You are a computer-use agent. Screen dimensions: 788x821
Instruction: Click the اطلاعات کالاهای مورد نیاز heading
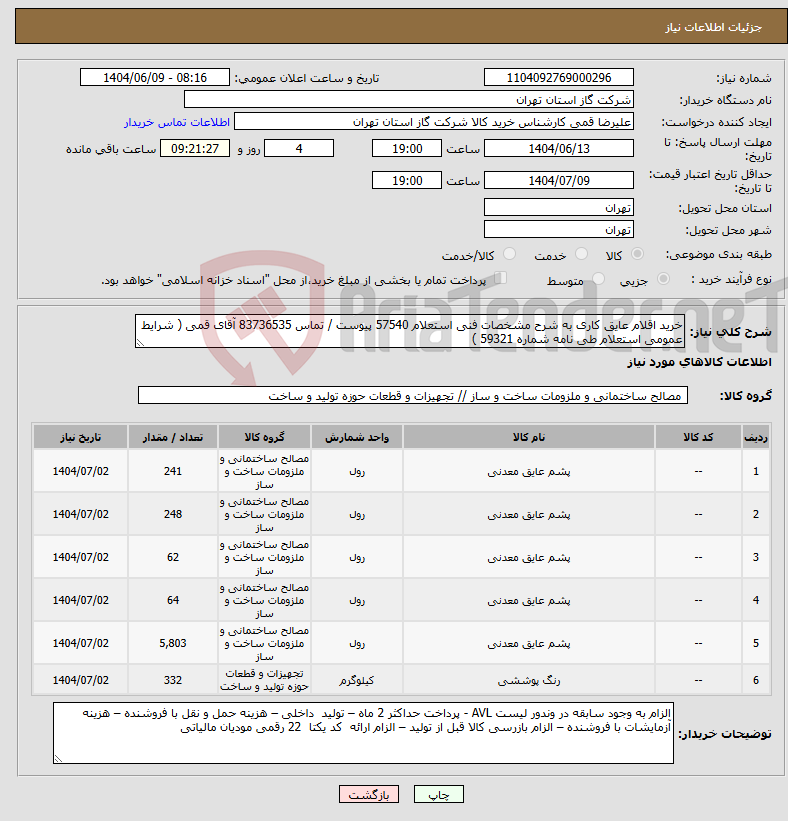[699, 362]
